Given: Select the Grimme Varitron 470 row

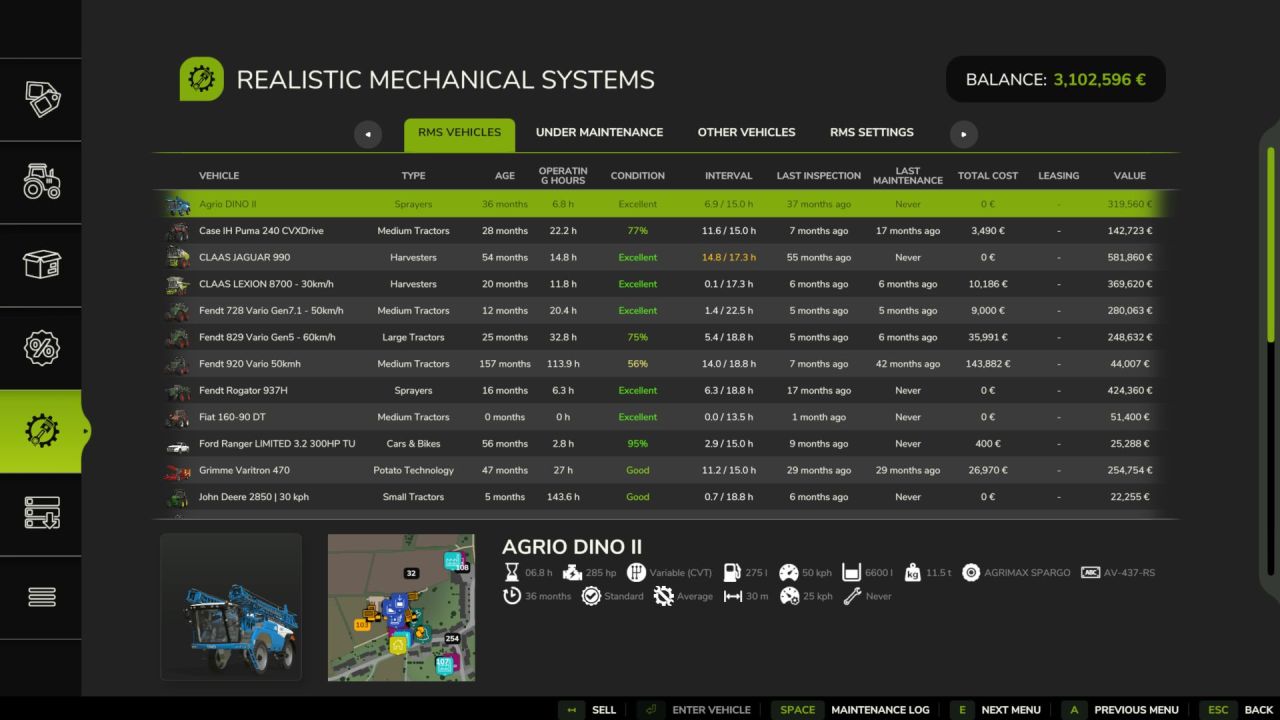Looking at the screenshot, I should pyautogui.click(x=666, y=470).
